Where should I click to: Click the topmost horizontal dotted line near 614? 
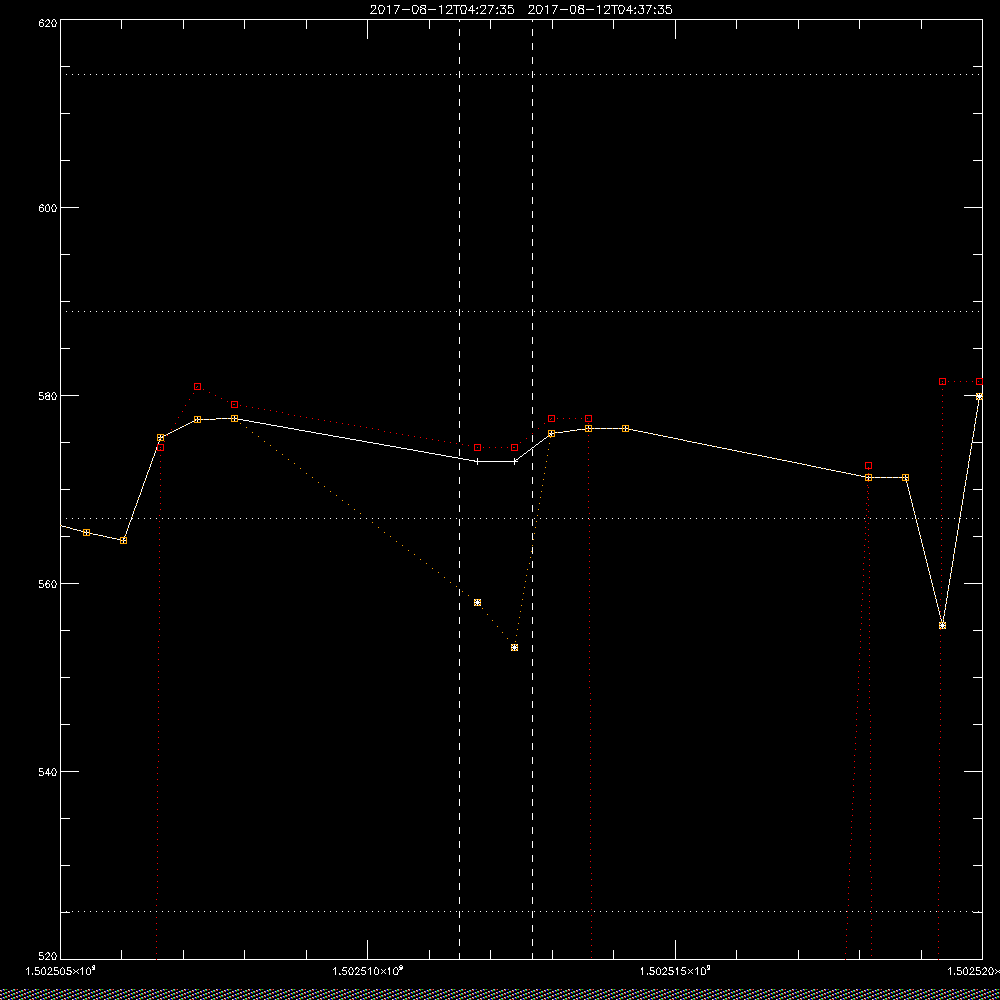click(521, 75)
